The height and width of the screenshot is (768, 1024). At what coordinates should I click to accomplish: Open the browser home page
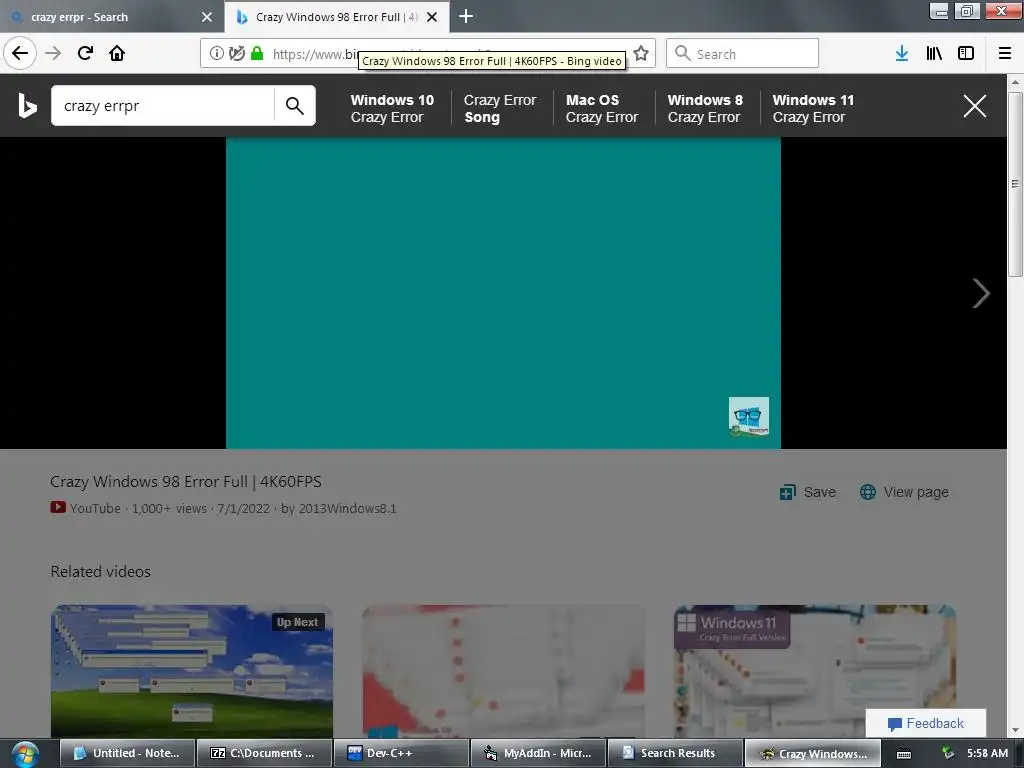[117, 53]
